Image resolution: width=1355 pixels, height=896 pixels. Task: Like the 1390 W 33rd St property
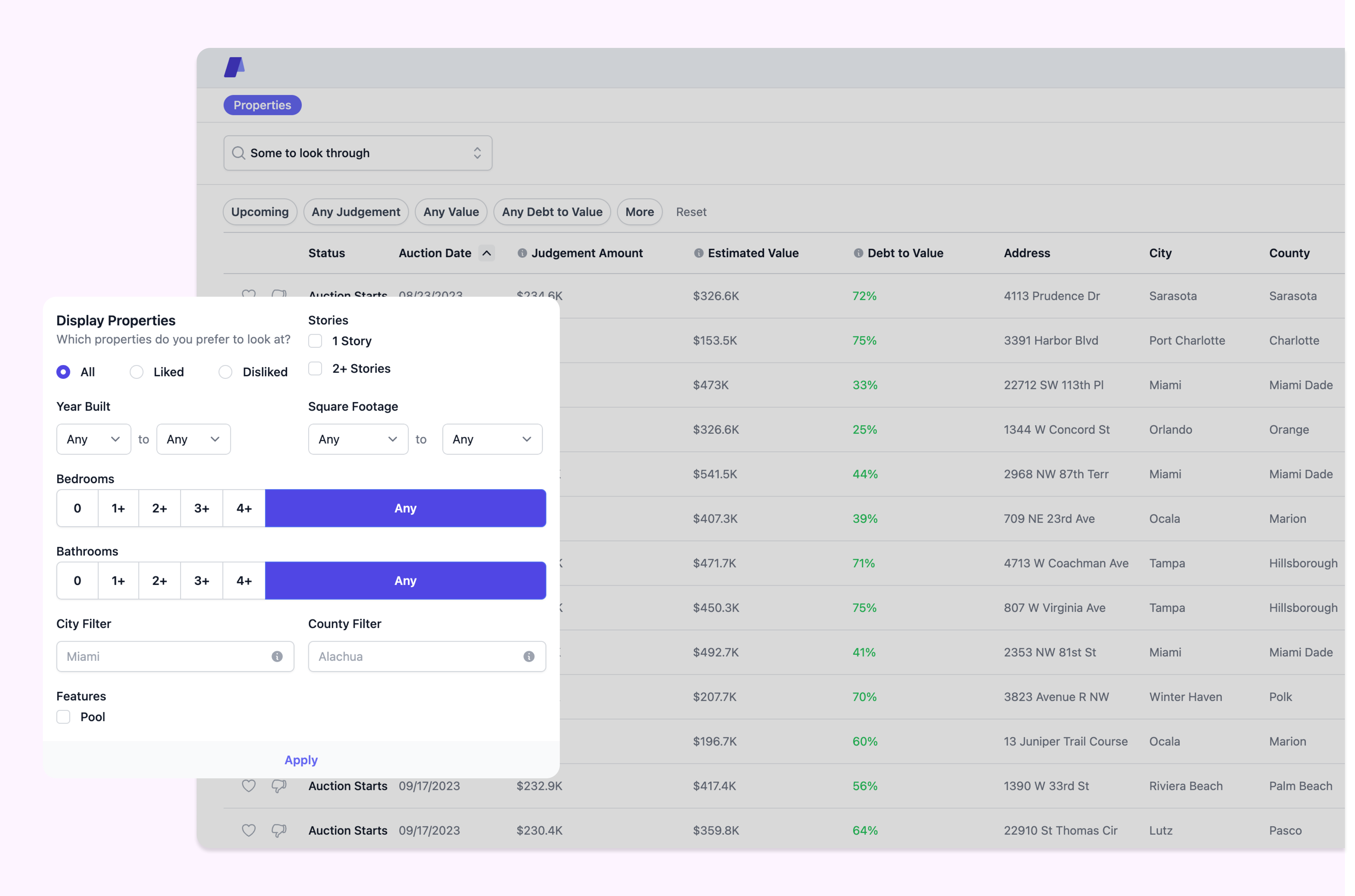pos(249,786)
